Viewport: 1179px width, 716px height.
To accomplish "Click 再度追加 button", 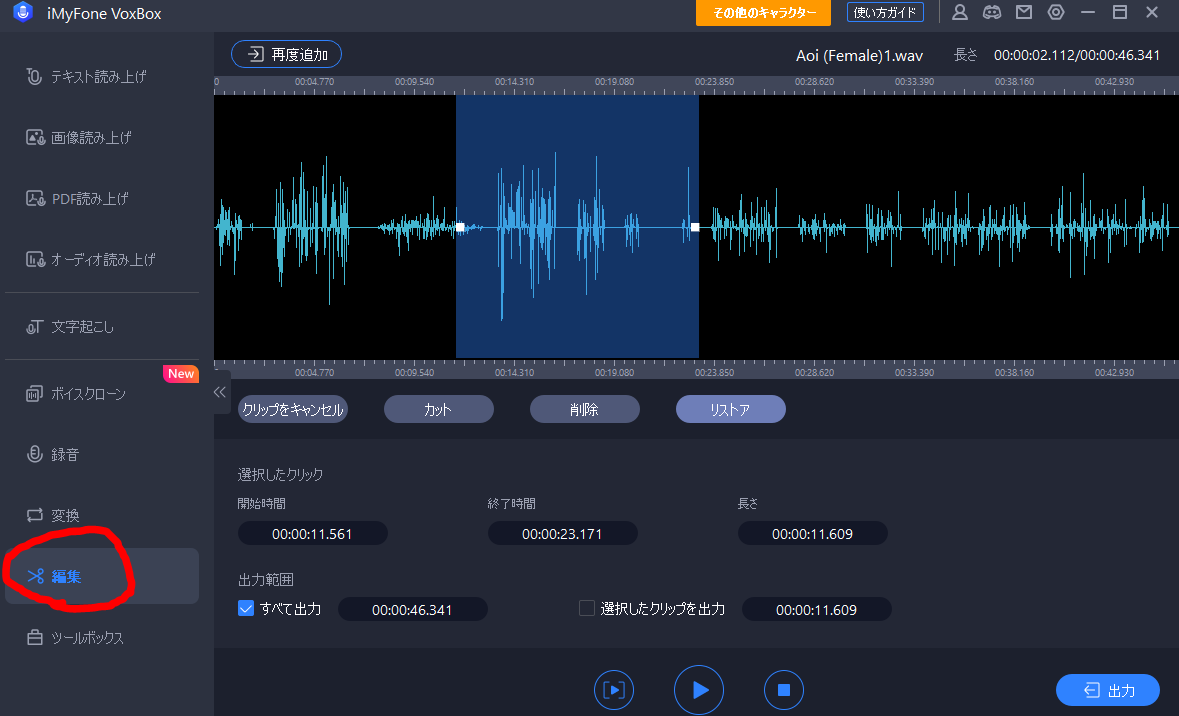I will coord(286,54).
